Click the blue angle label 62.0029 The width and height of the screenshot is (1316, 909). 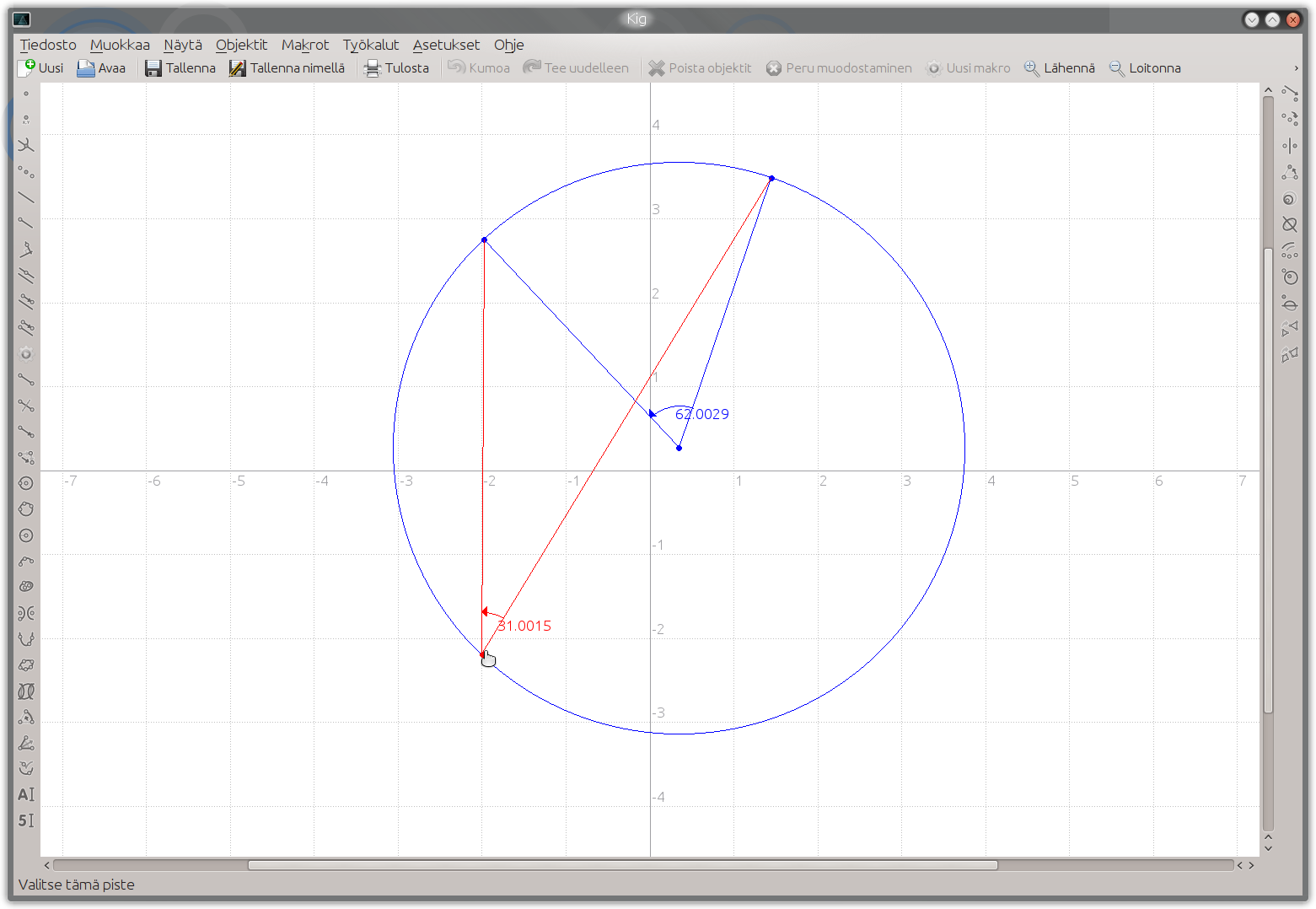(702, 414)
